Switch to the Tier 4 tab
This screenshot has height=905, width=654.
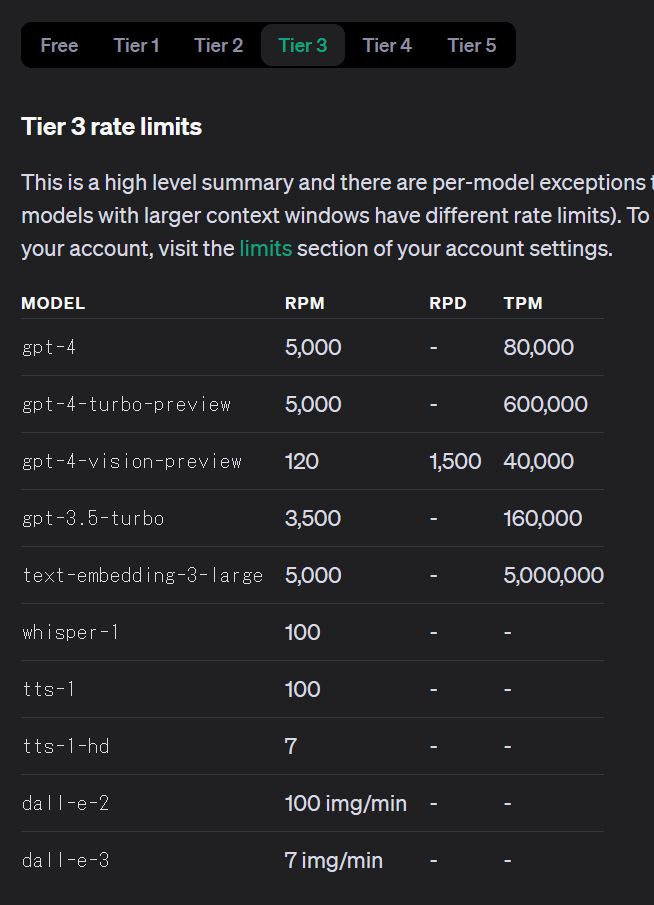pyautogui.click(x=387, y=46)
